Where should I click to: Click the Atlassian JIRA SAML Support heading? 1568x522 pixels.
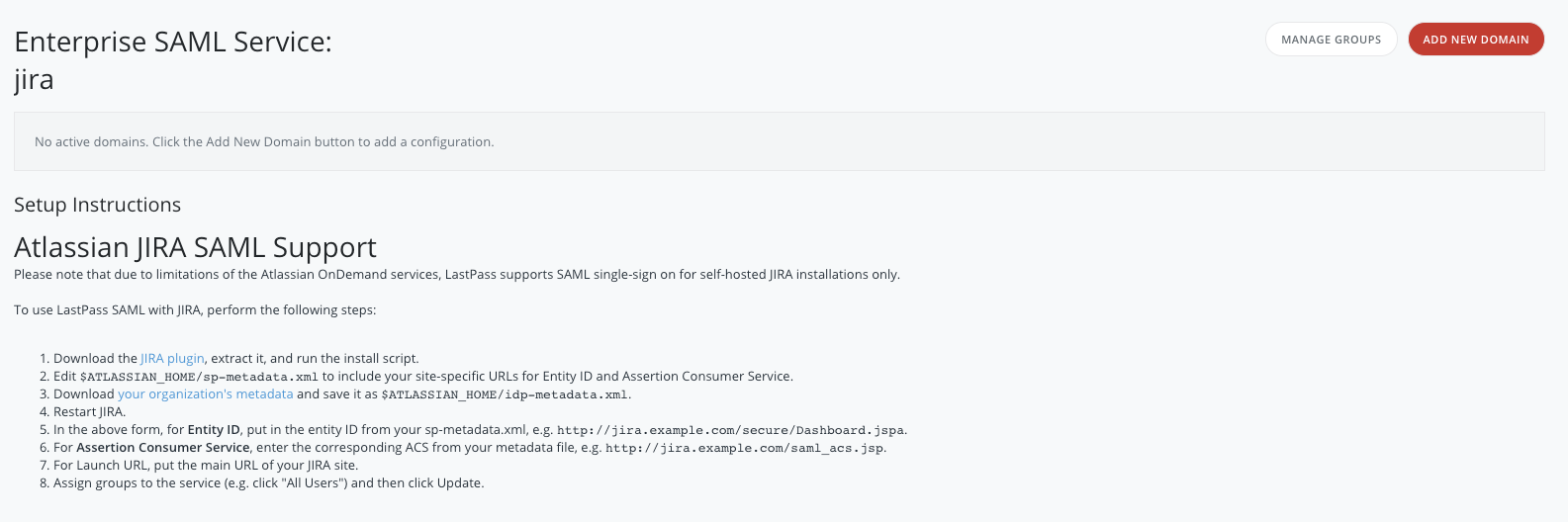195,247
